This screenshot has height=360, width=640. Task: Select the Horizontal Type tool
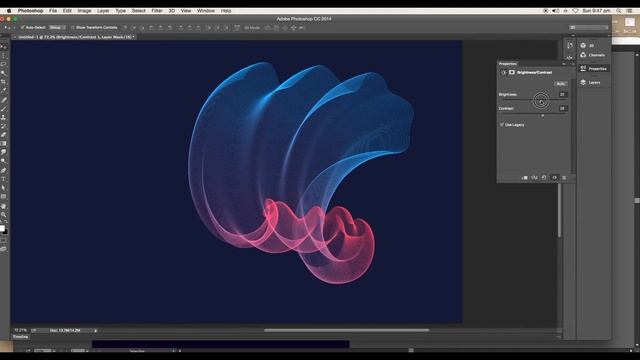point(4,179)
